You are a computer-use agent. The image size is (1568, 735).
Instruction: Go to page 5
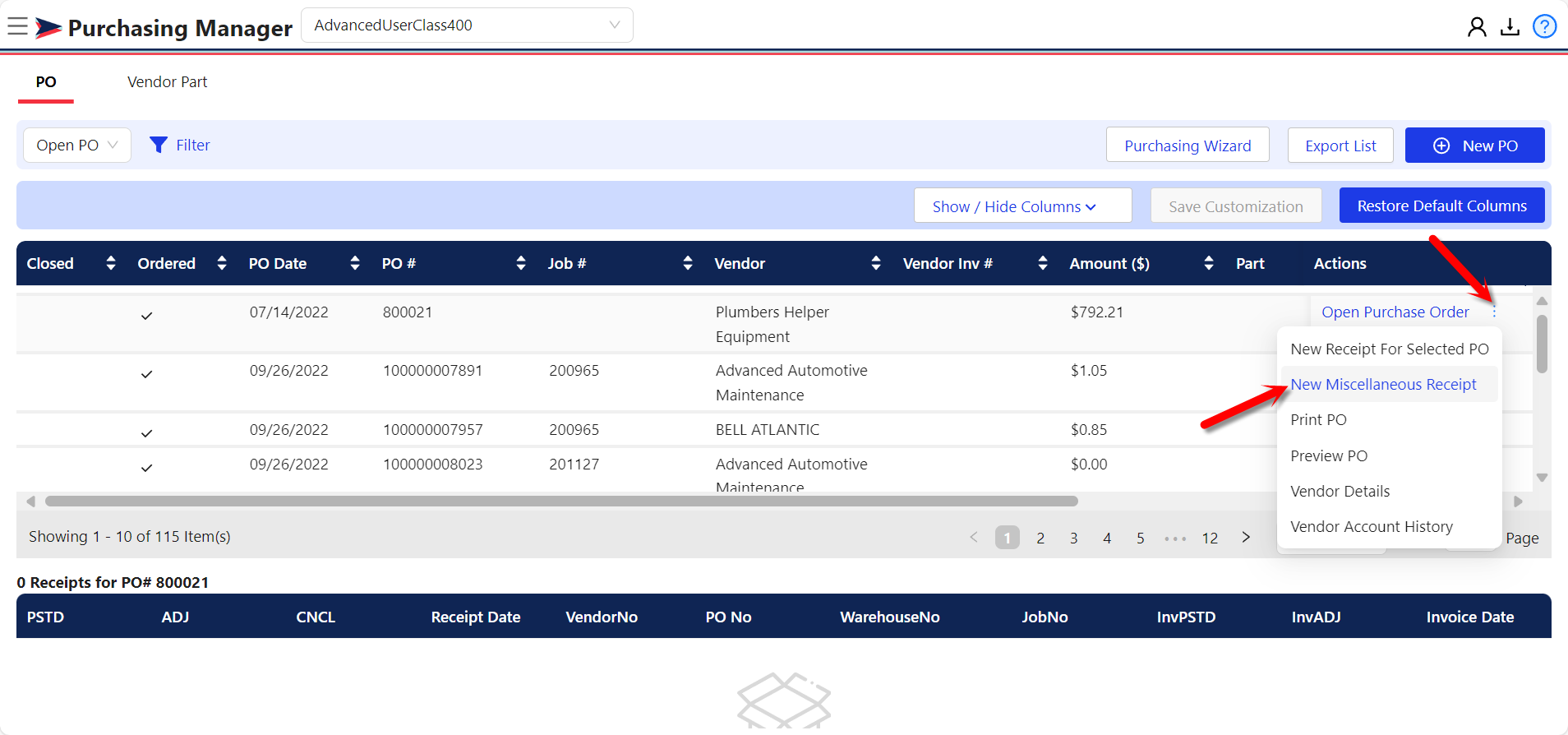click(1140, 539)
